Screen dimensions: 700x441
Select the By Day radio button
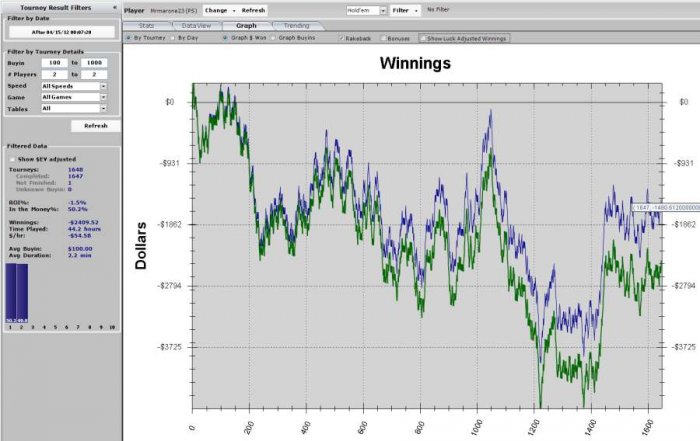tap(173, 38)
